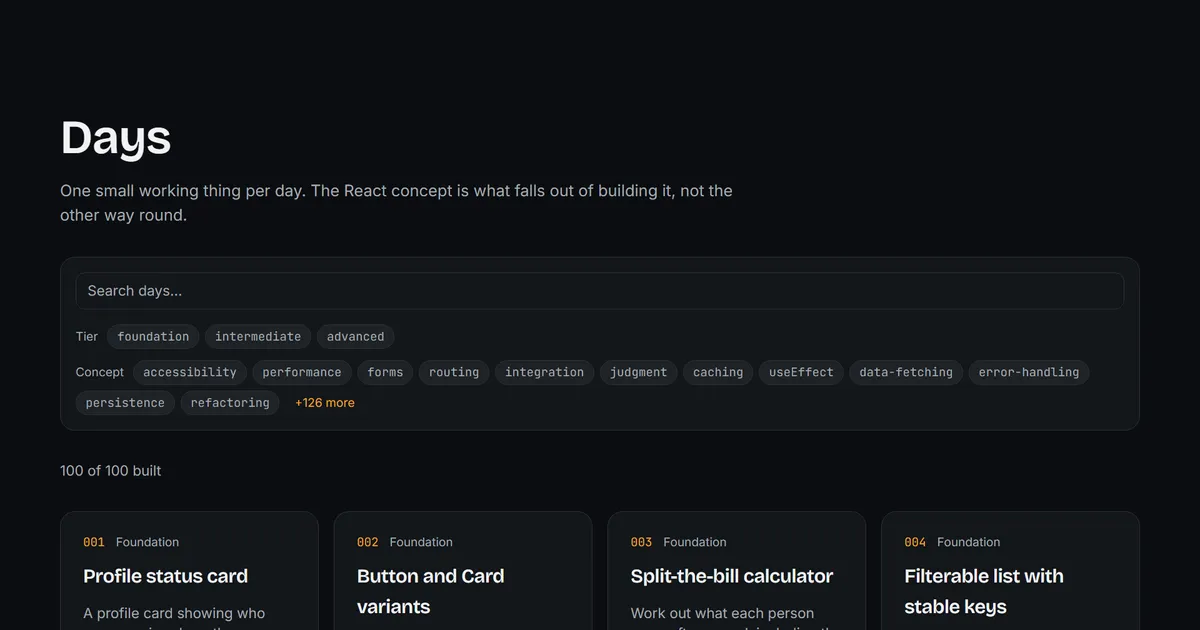1200x630 pixels.
Task: Toggle the foundation tier filter
Action: 153,337
